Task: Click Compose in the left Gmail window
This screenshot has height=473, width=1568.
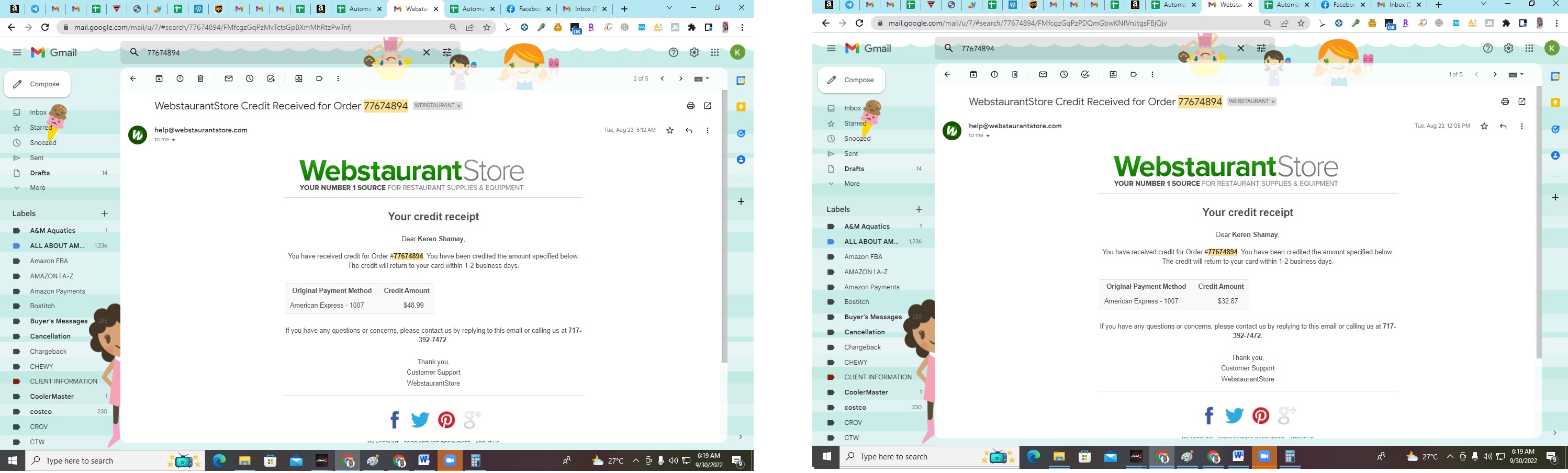Action: coord(37,84)
